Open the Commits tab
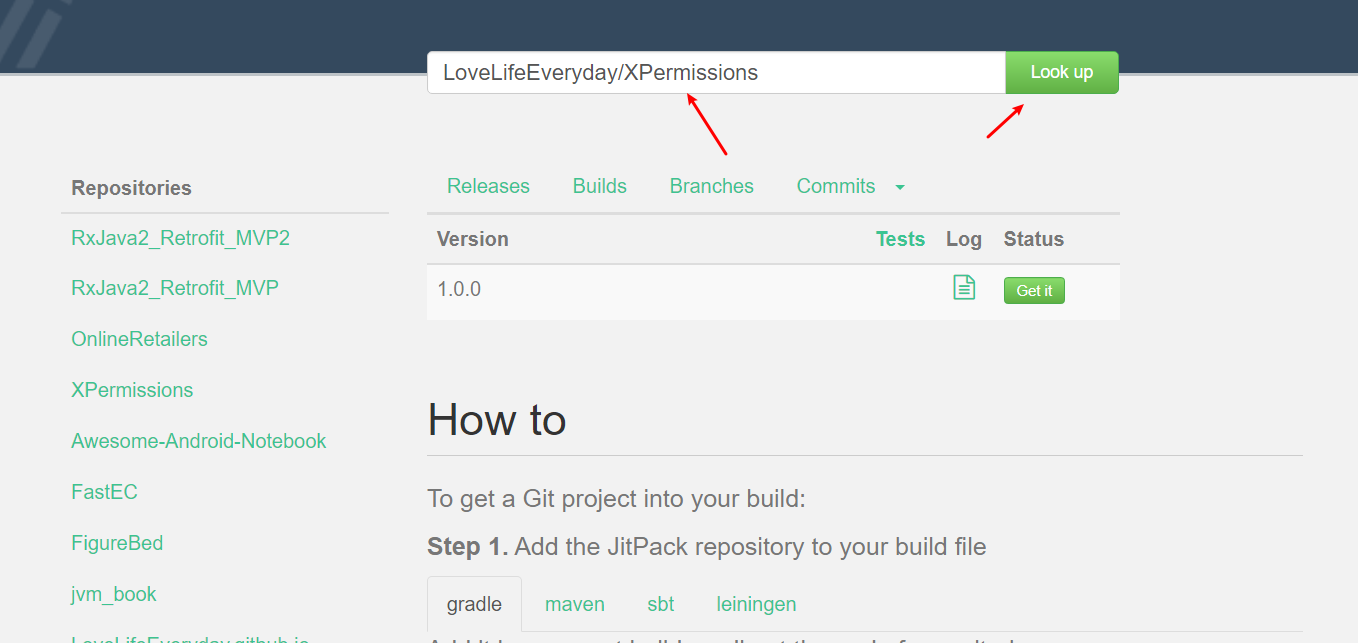 coord(836,186)
